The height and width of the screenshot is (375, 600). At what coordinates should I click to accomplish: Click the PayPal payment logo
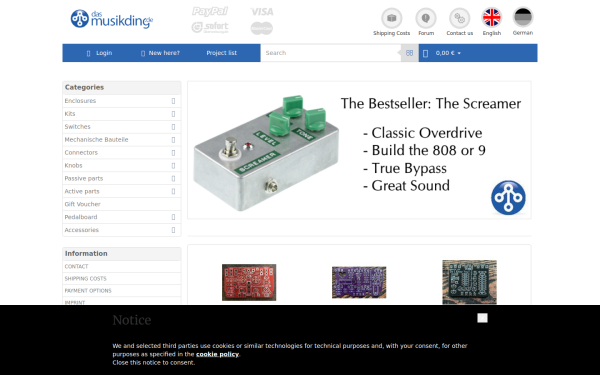coord(210,11)
